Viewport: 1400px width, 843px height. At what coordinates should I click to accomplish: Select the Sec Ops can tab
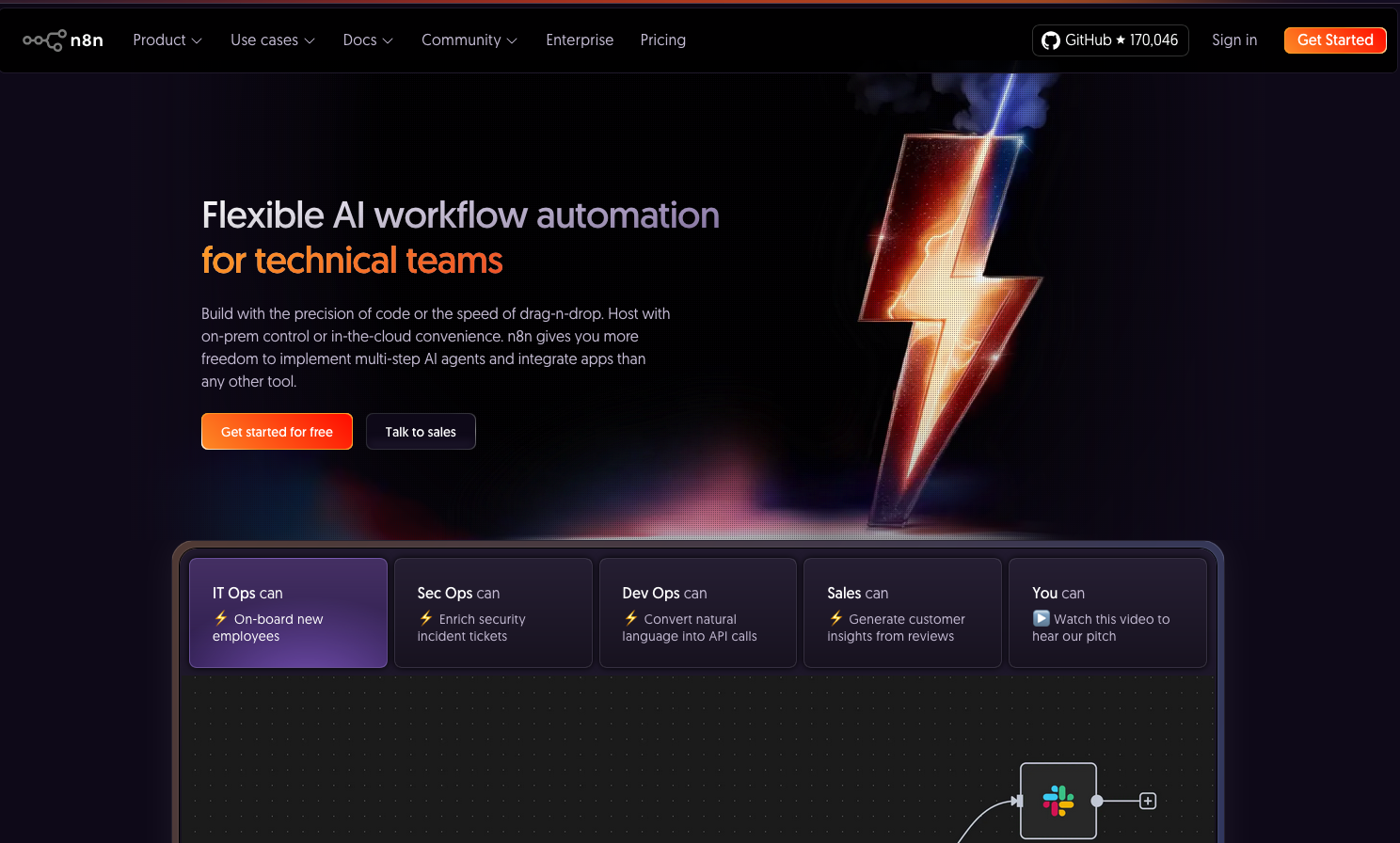click(x=493, y=612)
